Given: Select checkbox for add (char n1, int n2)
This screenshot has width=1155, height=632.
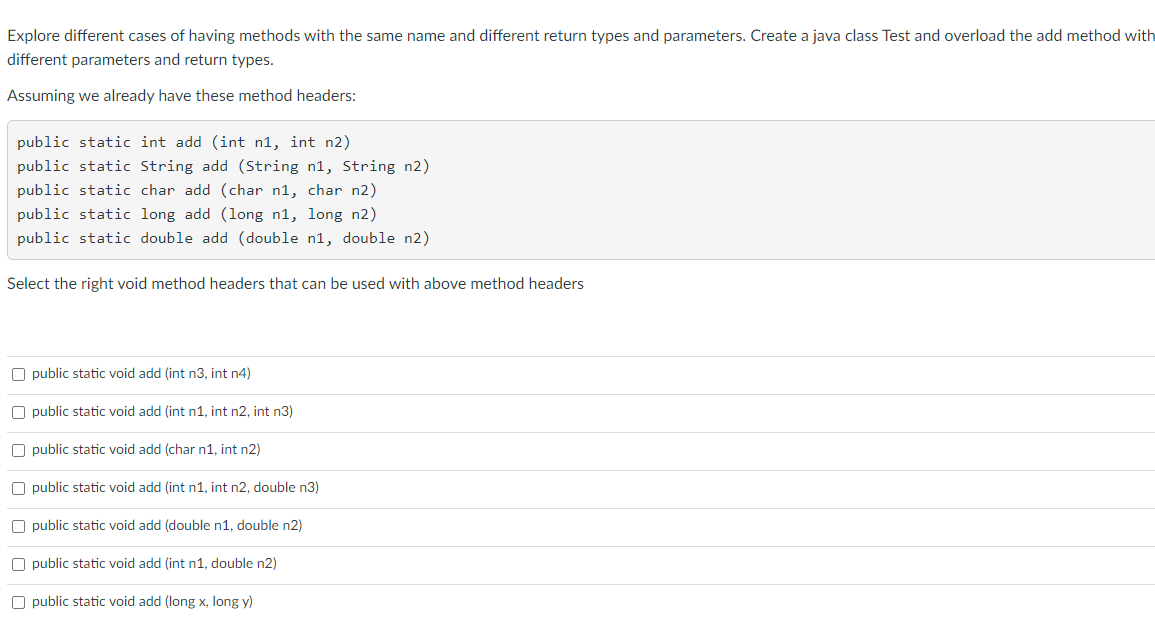Looking at the screenshot, I should click(x=18, y=450).
